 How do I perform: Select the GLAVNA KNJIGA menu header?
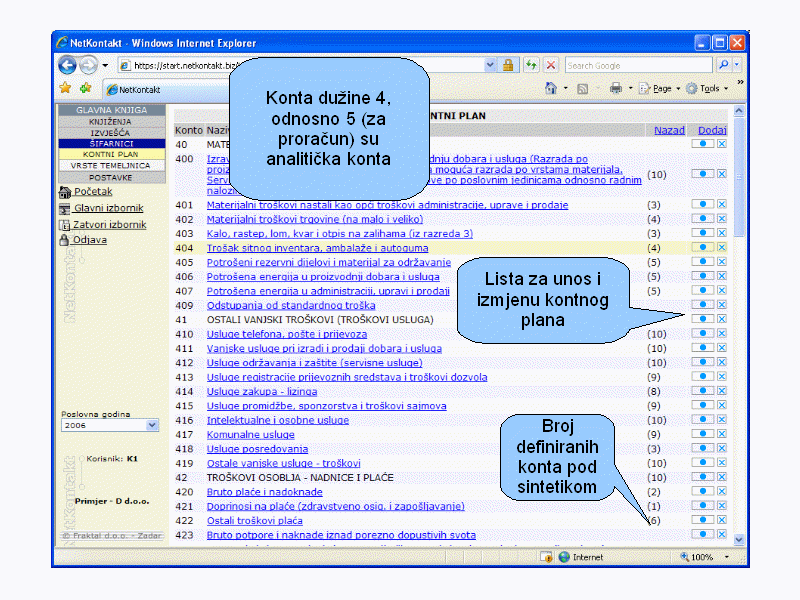[112, 110]
